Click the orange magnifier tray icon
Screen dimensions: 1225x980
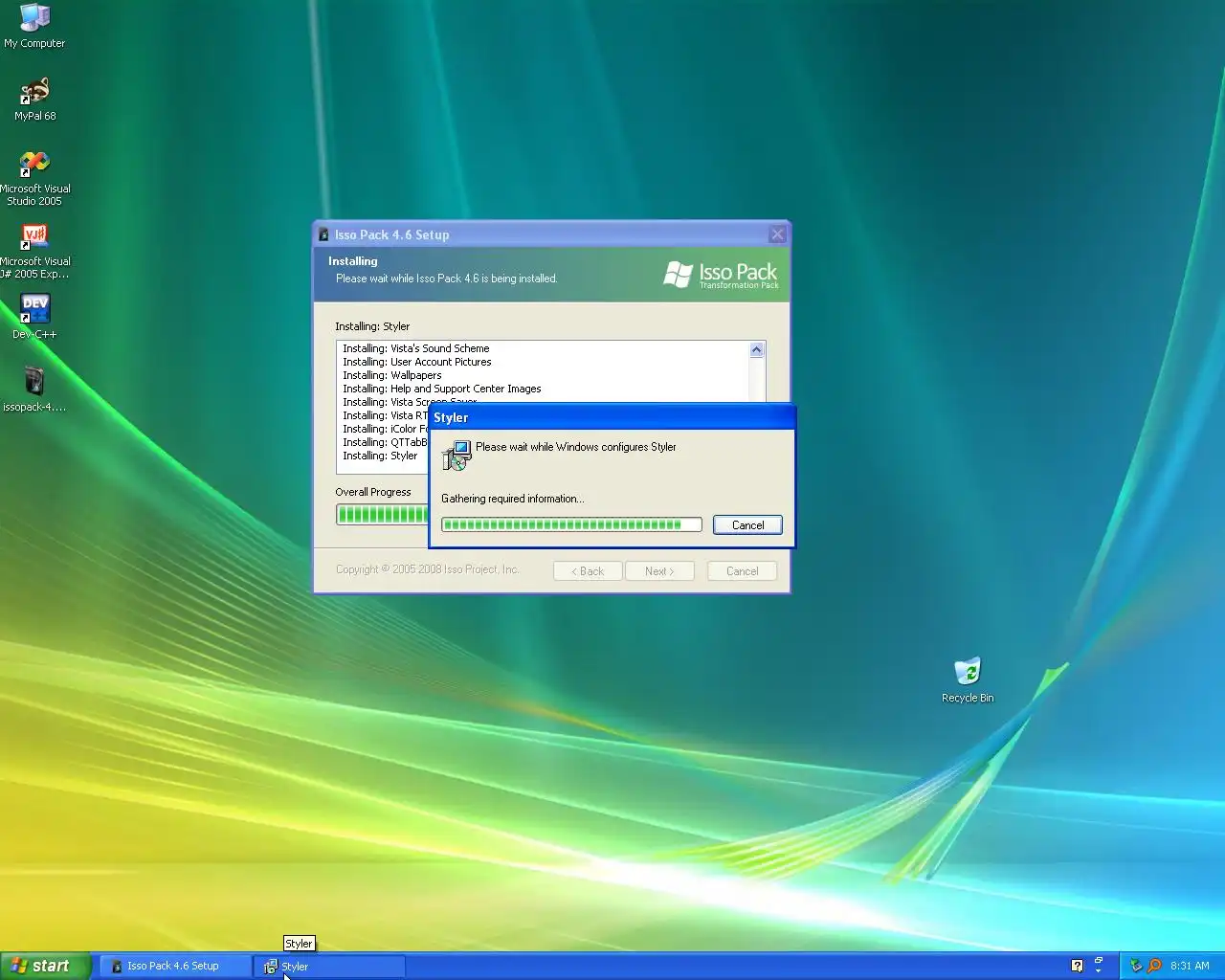point(1154,966)
